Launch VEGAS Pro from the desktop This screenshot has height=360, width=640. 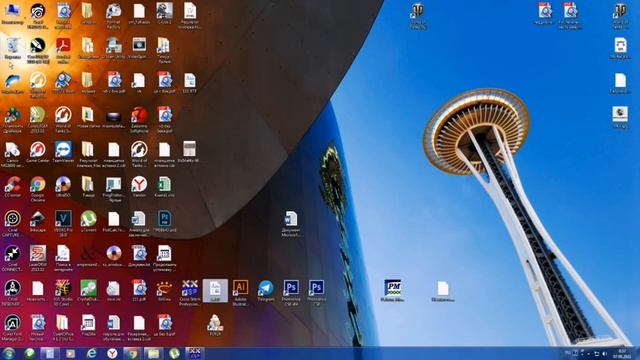click(x=63, y=223)
